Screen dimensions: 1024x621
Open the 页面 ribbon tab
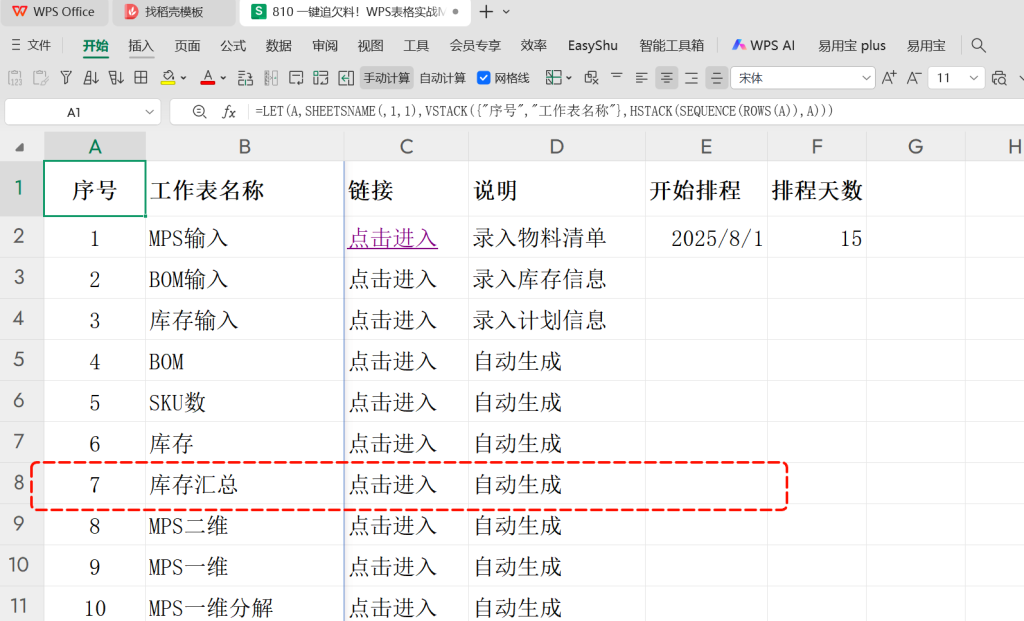187,45
